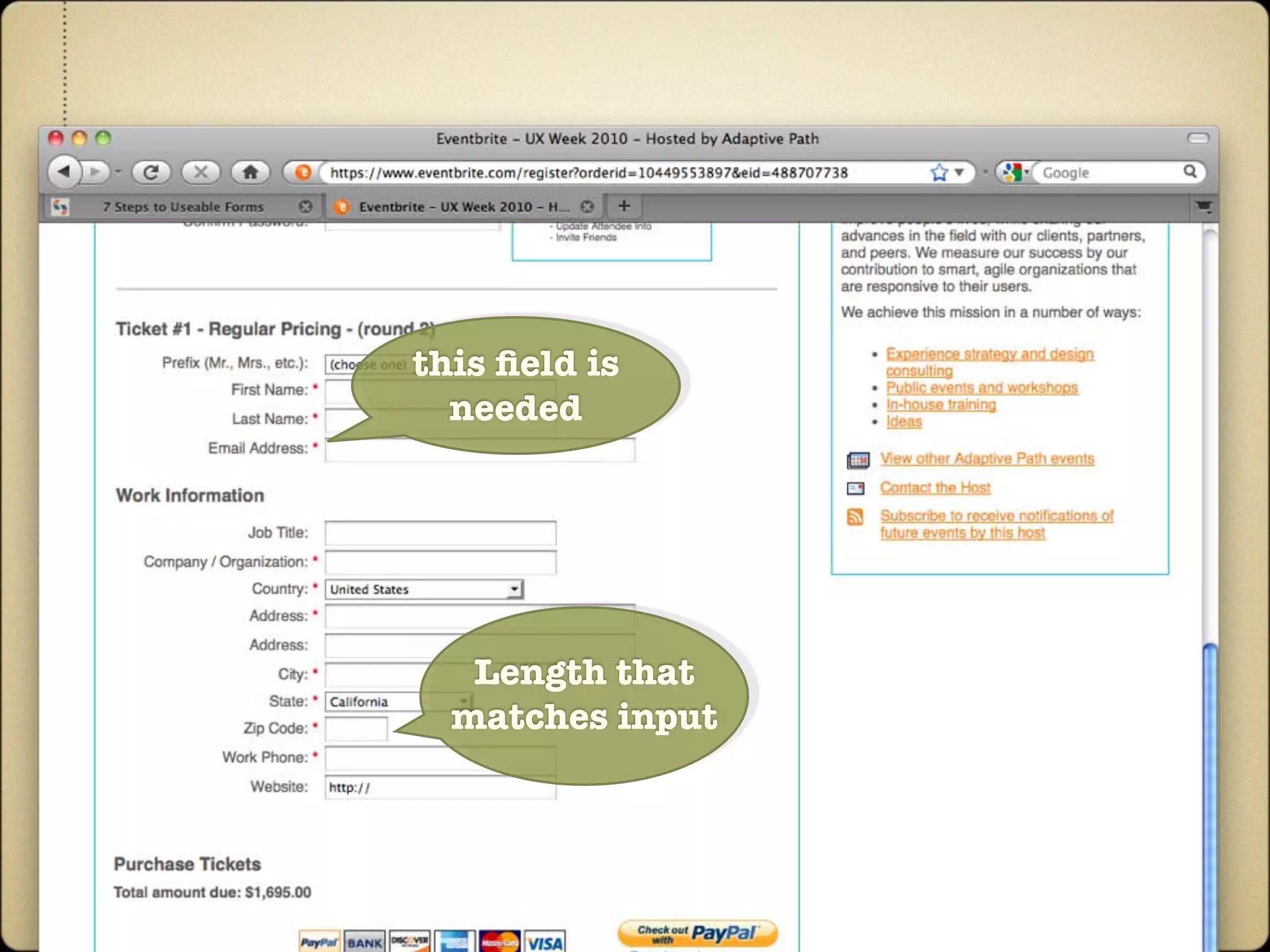
Task: Focus the Job Title input field
Action: pos(440,534)
